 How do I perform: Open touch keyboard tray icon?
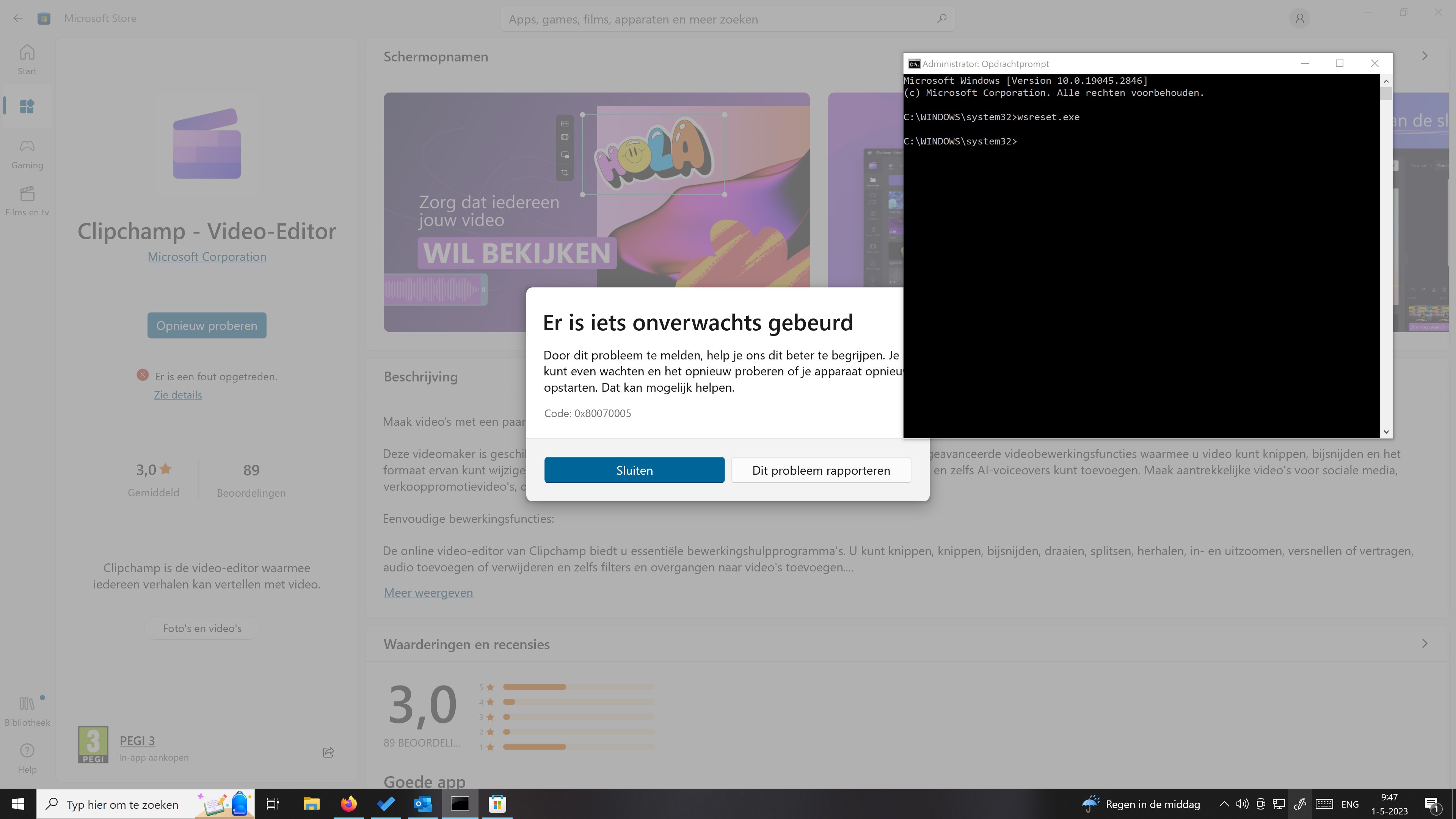[x=1324, y=804]
